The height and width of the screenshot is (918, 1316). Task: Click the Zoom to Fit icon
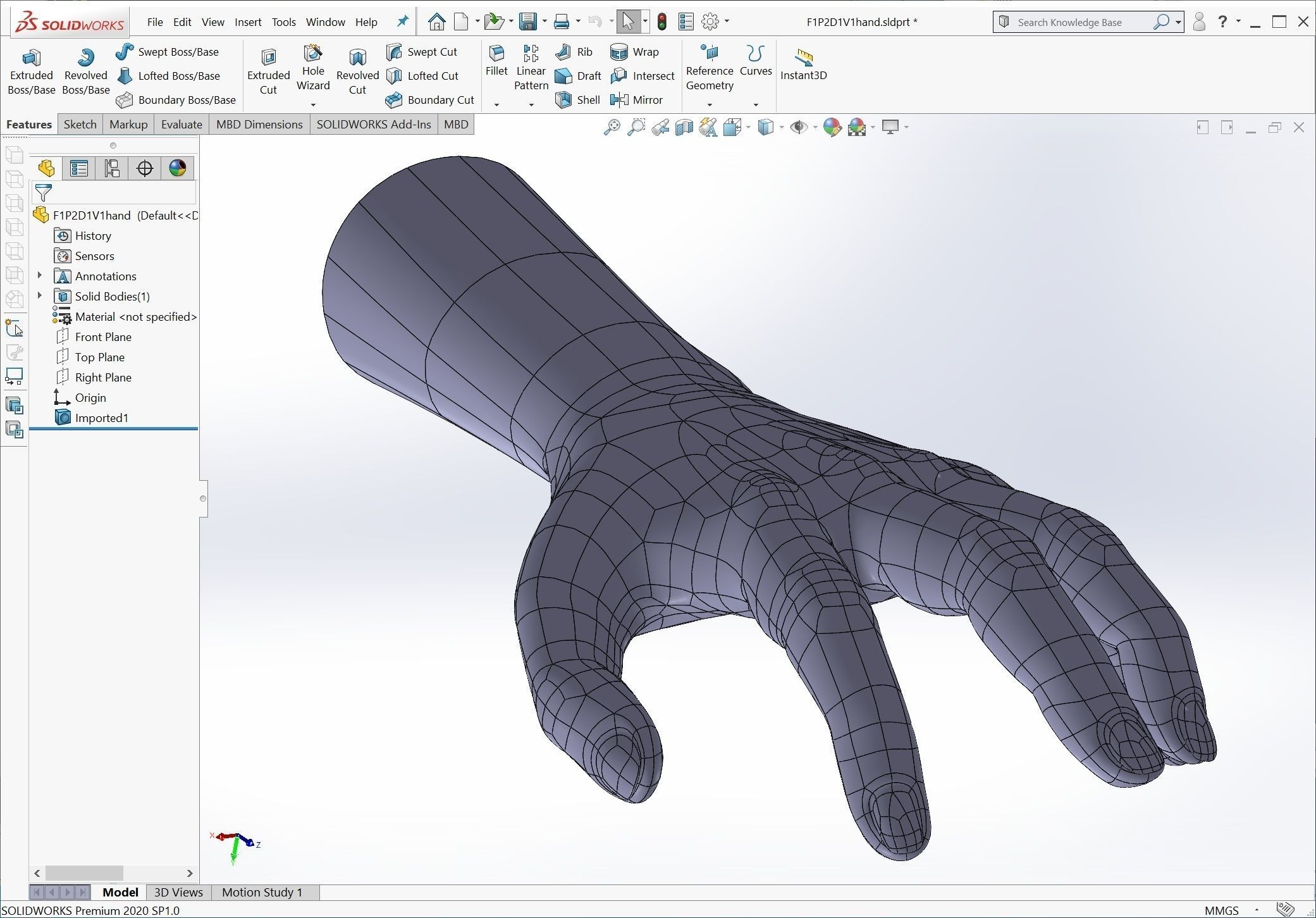point(612,127)
